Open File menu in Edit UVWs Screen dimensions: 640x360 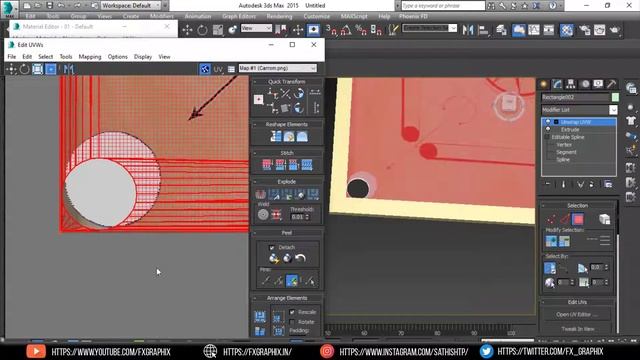coord(12,57)
